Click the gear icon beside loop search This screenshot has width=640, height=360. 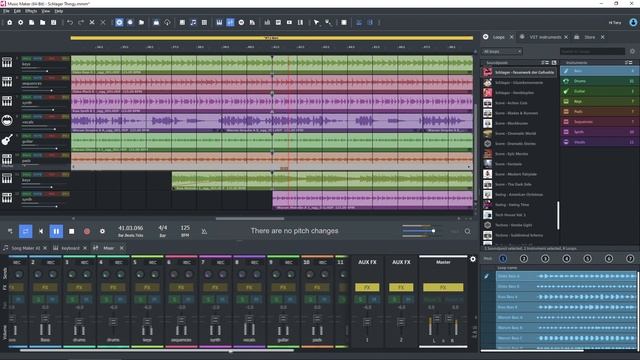[x=632, y=51]
